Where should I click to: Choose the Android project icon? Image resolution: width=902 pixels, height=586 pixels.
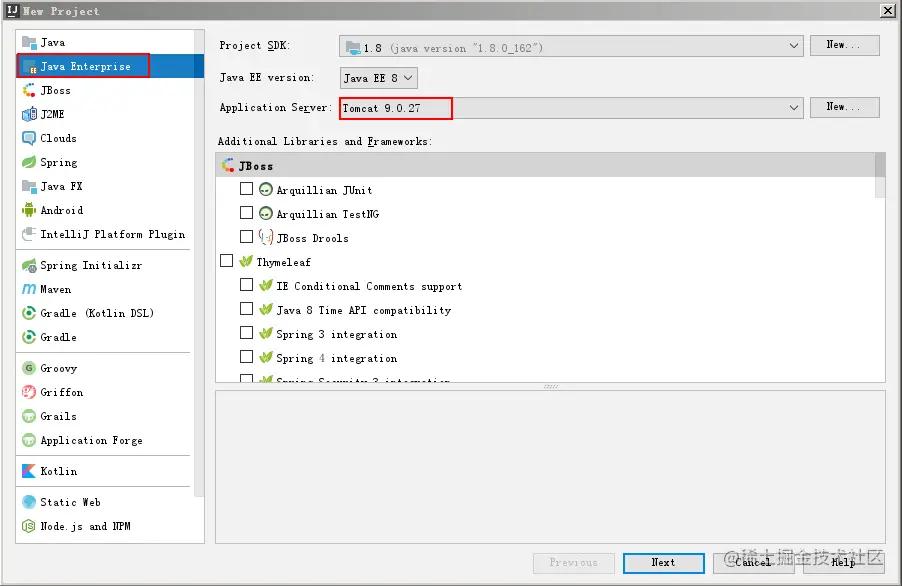coord(29,210)
